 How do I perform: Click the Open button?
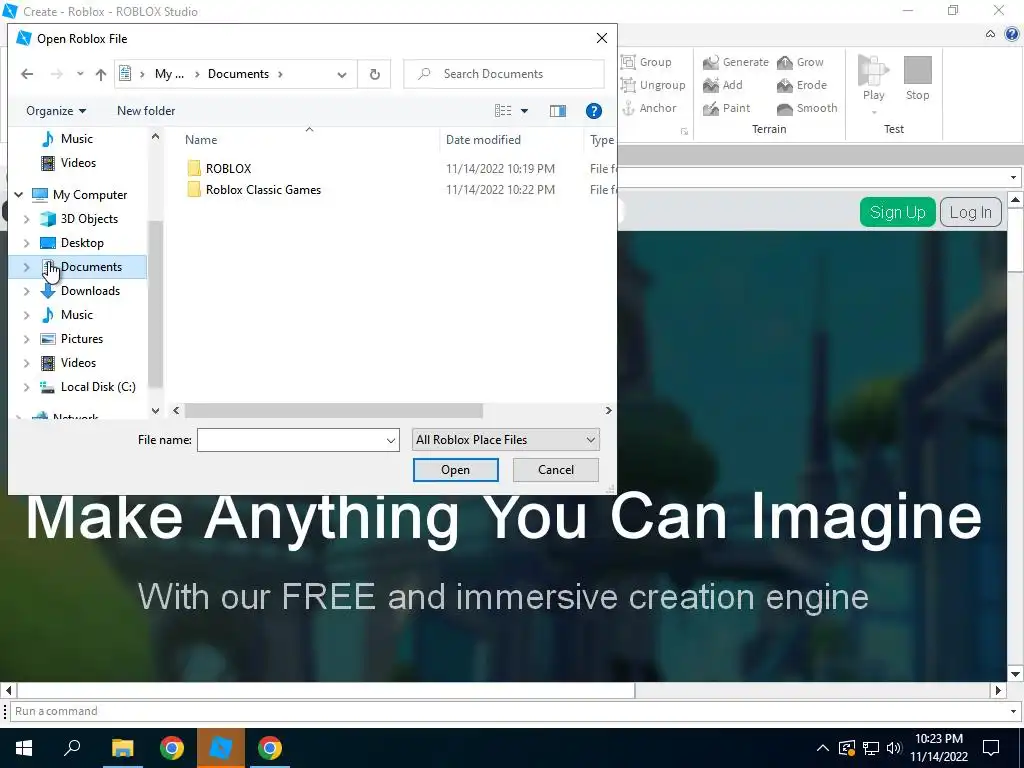pyautogui.click(x=455, y=470)
